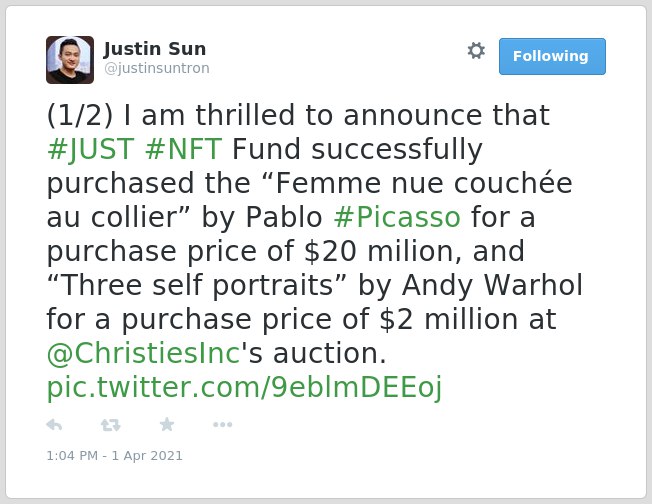
Task: Reply to Justin Sun's tweet
Action: tap(54, 425)
